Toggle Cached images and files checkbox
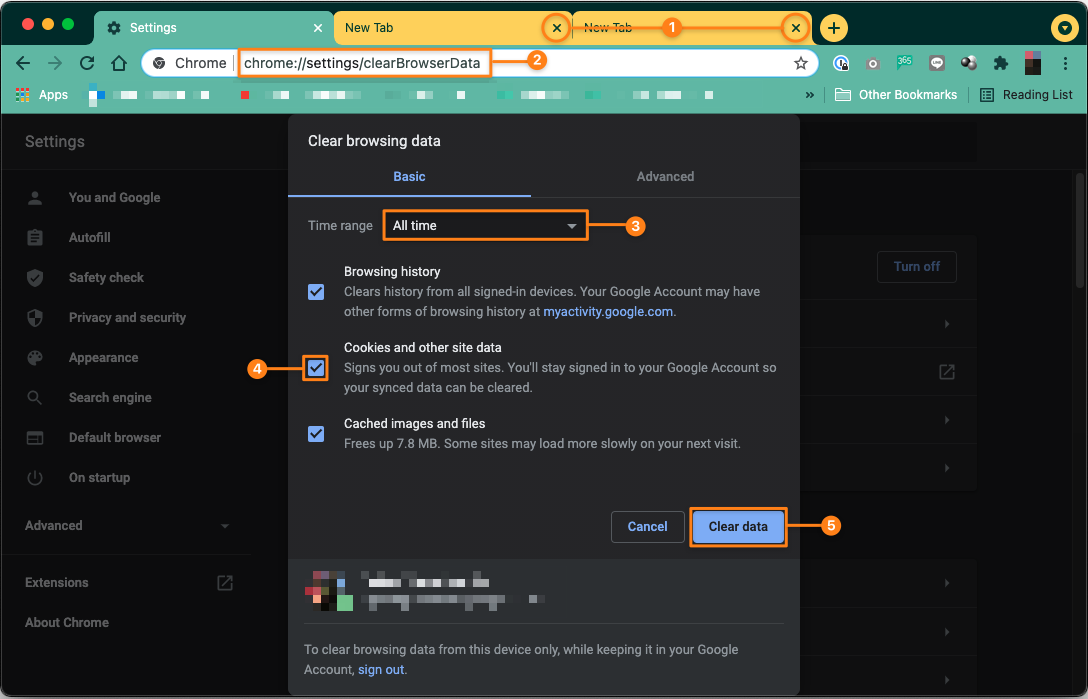 tap(316, 434)
